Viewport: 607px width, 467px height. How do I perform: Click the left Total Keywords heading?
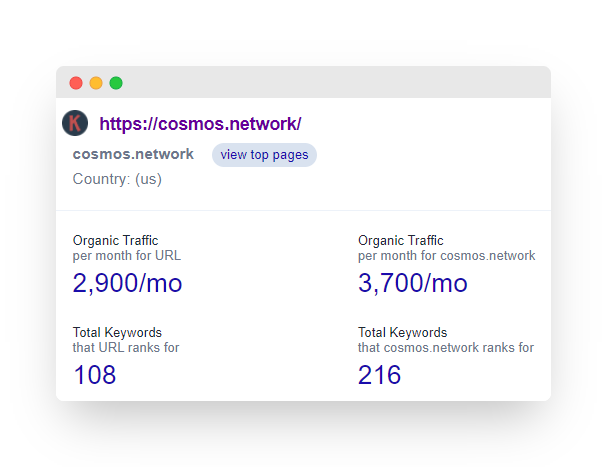(x=117, y=333)
